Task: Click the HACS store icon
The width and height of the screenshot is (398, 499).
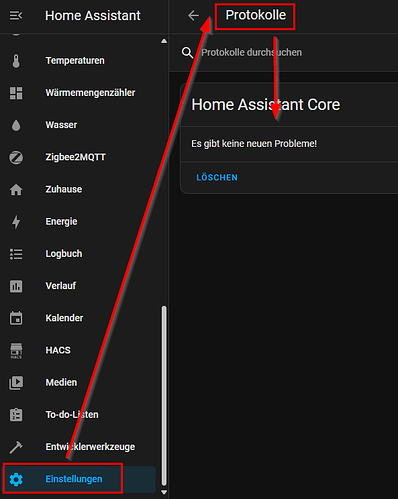Action: [16, 350]
